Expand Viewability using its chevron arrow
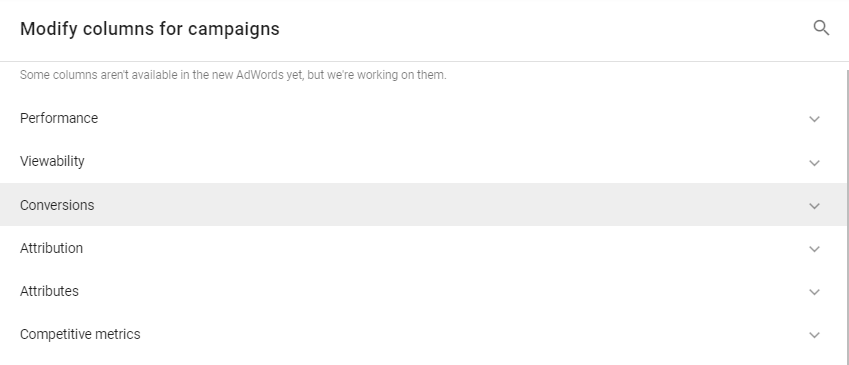Viewport: 849px width, 365px height. (814, 162)
